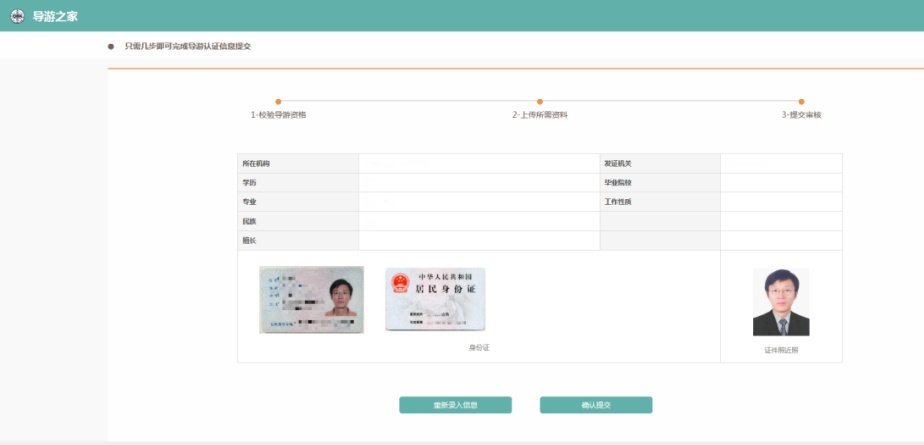The height and width of the screenshot is (445, 924).
Task: Click the 专业 value cell
Action: coord(477,202)
